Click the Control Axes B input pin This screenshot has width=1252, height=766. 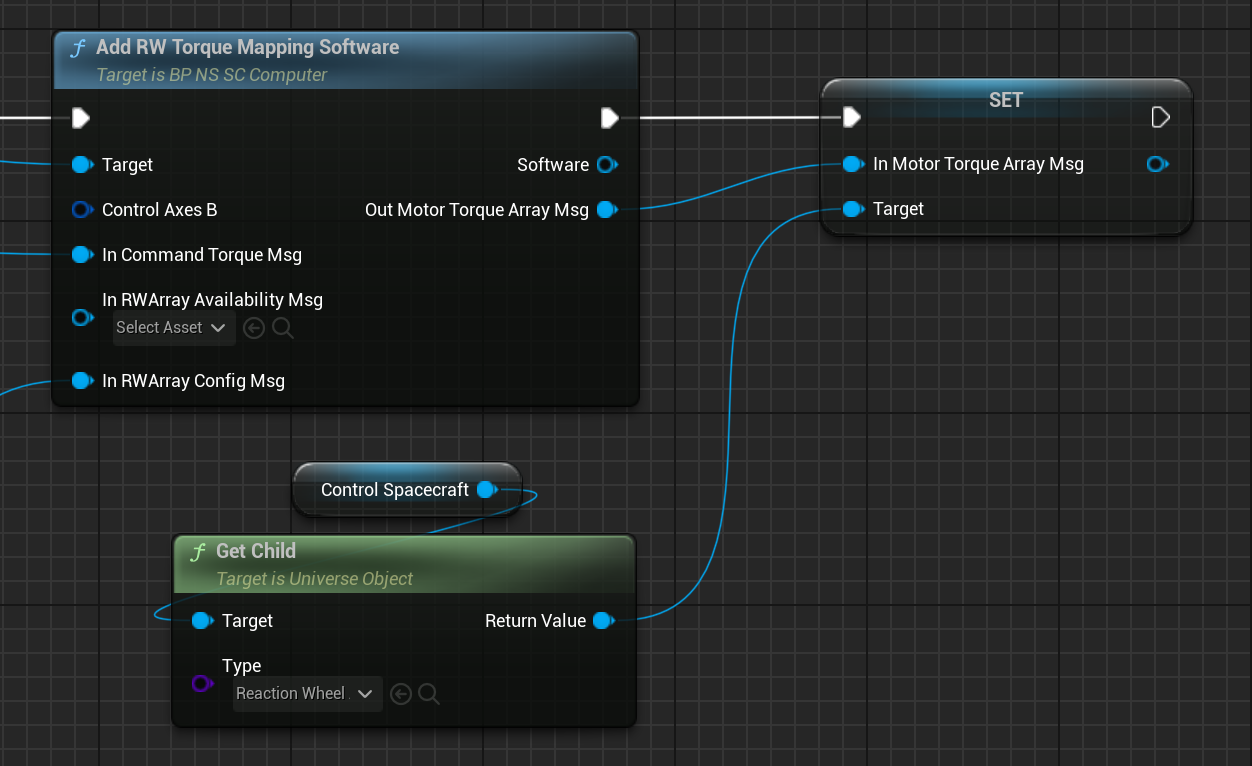82,210
